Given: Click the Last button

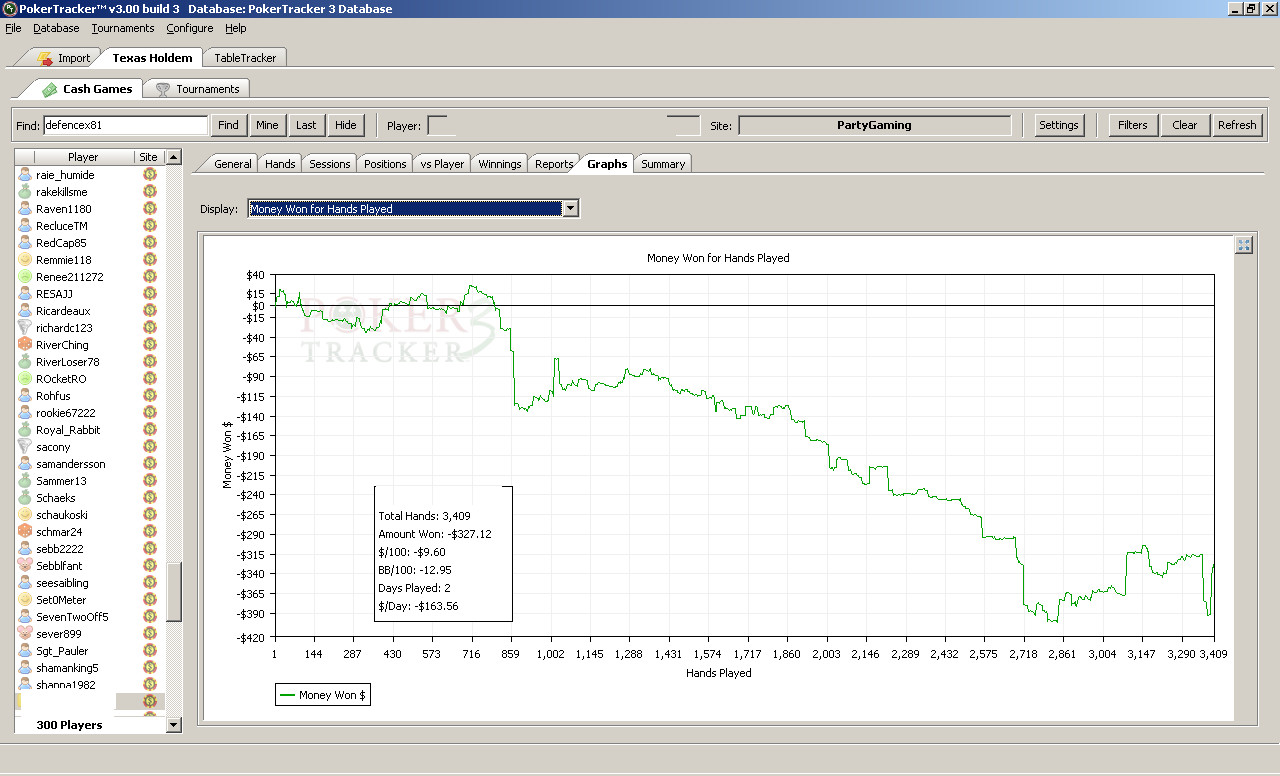Looking at the screenshot, I should tap(306, 125).
